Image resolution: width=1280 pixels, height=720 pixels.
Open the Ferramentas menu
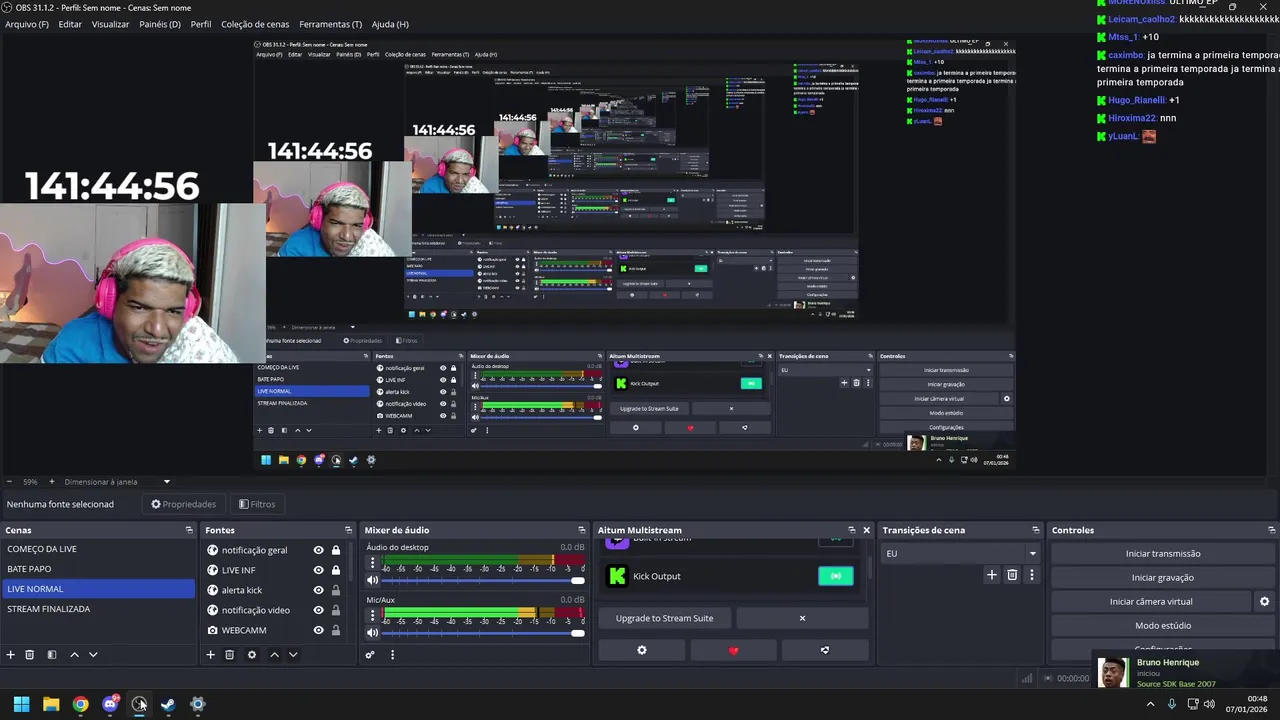(x=331, y=24)
